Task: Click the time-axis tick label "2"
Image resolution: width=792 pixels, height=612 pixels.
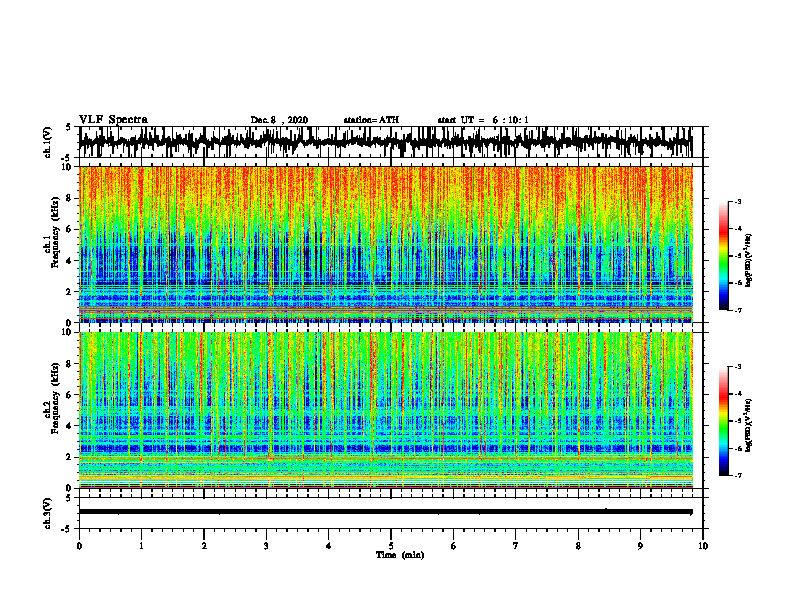Action: pos(204,546)
